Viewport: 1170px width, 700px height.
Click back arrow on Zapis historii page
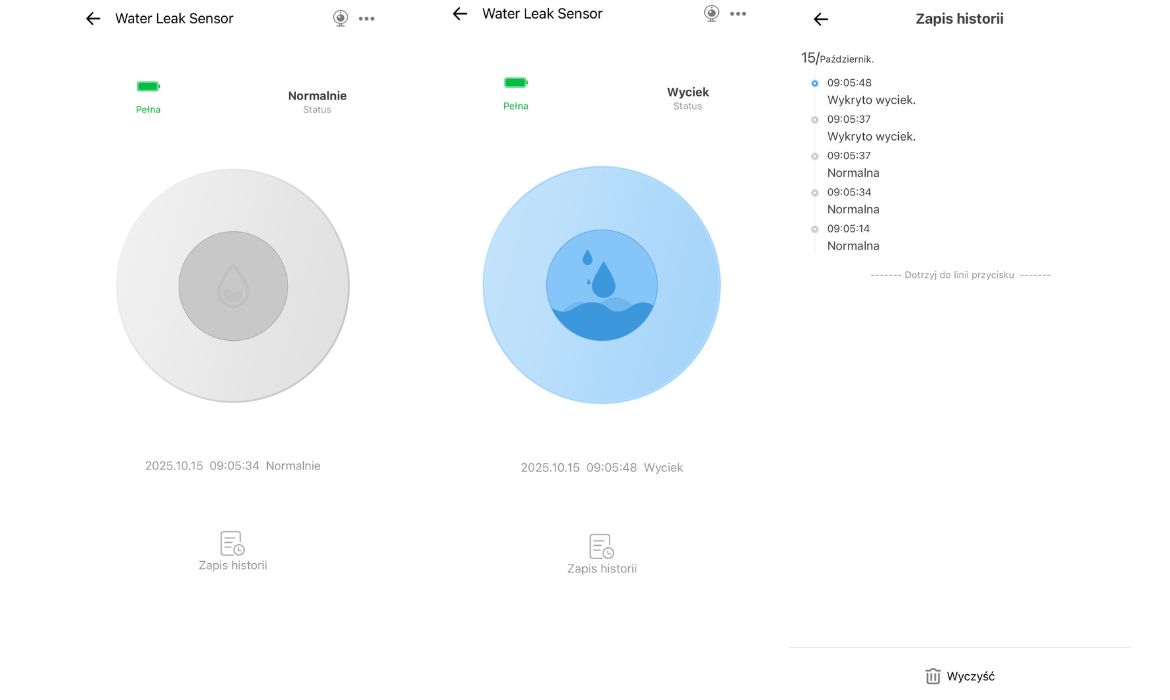(821, 20)
